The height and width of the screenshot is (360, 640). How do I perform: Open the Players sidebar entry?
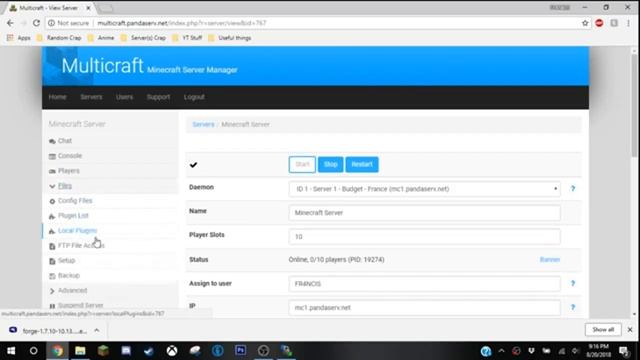click(69, 171)
